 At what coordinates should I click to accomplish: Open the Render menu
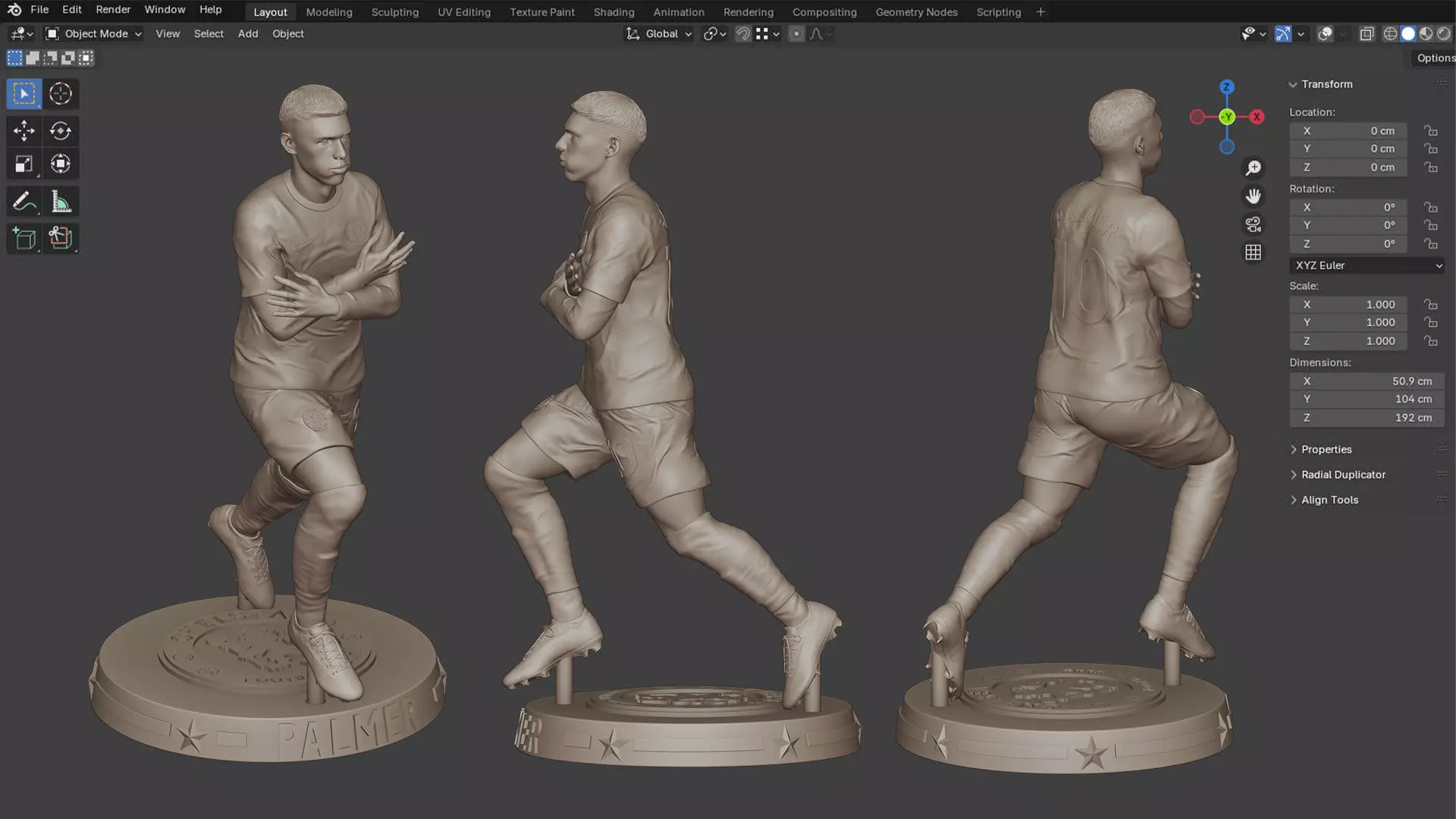coord(113,10)
